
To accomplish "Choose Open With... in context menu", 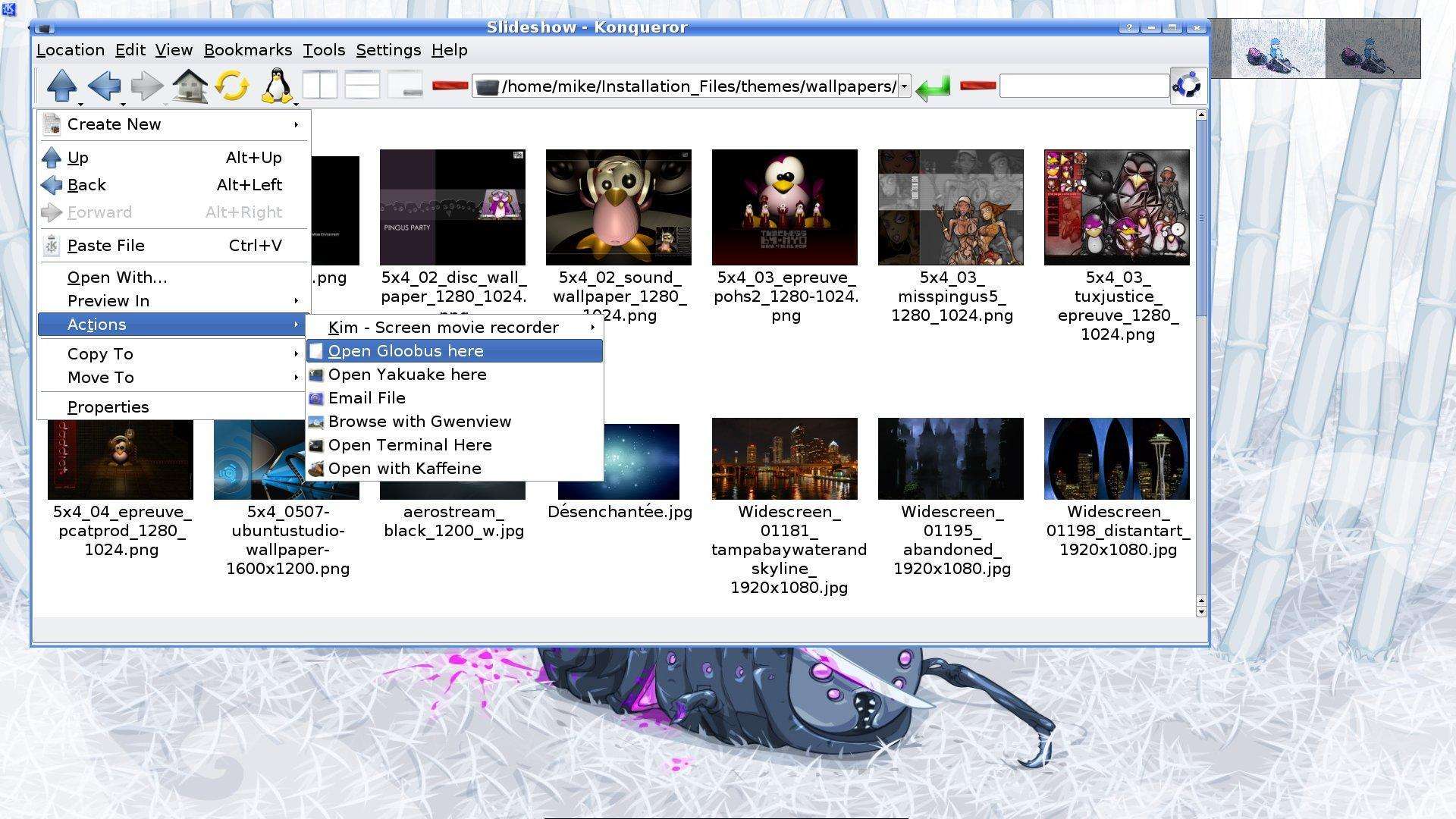I will pyautogui.click(x=174, y=278).
